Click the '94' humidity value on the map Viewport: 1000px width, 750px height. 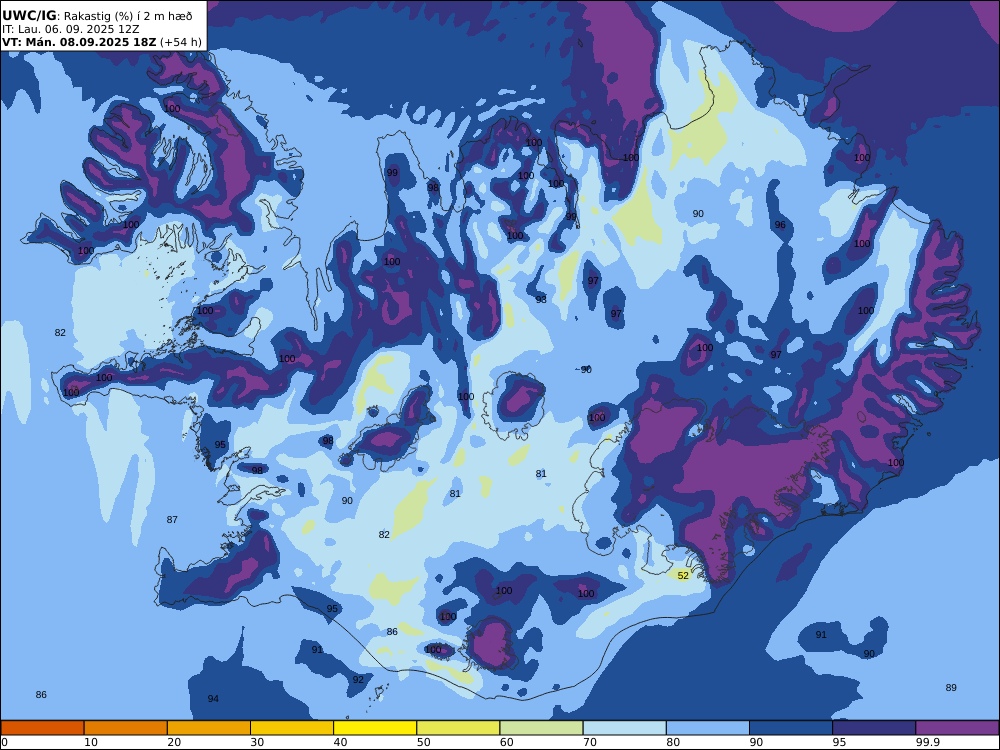pyautogui.click(x=213, y=699)
